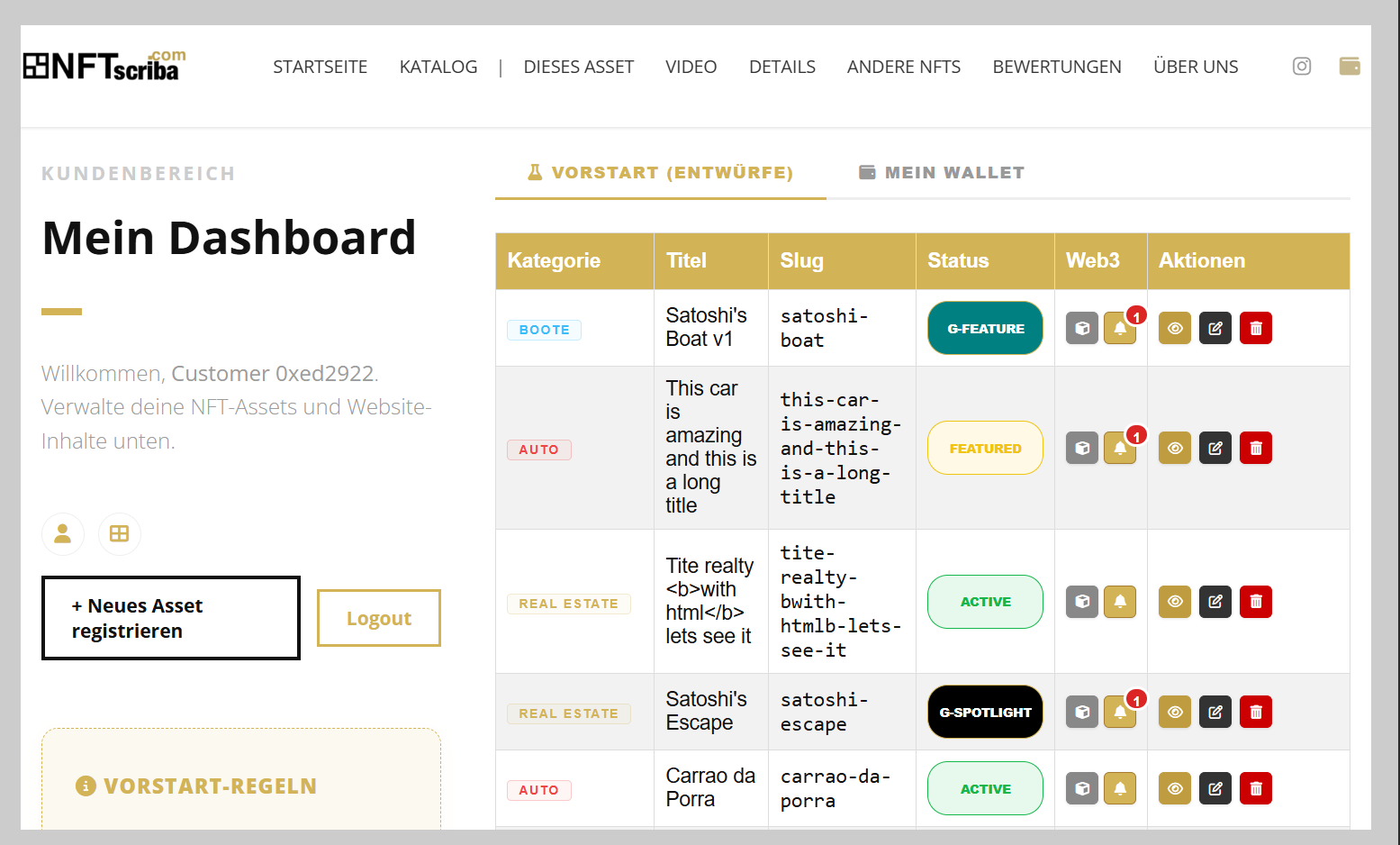Click the bell icon for Tite realty row
1400x845 pixels.
pyautogui.click(x=1120, y=601)
